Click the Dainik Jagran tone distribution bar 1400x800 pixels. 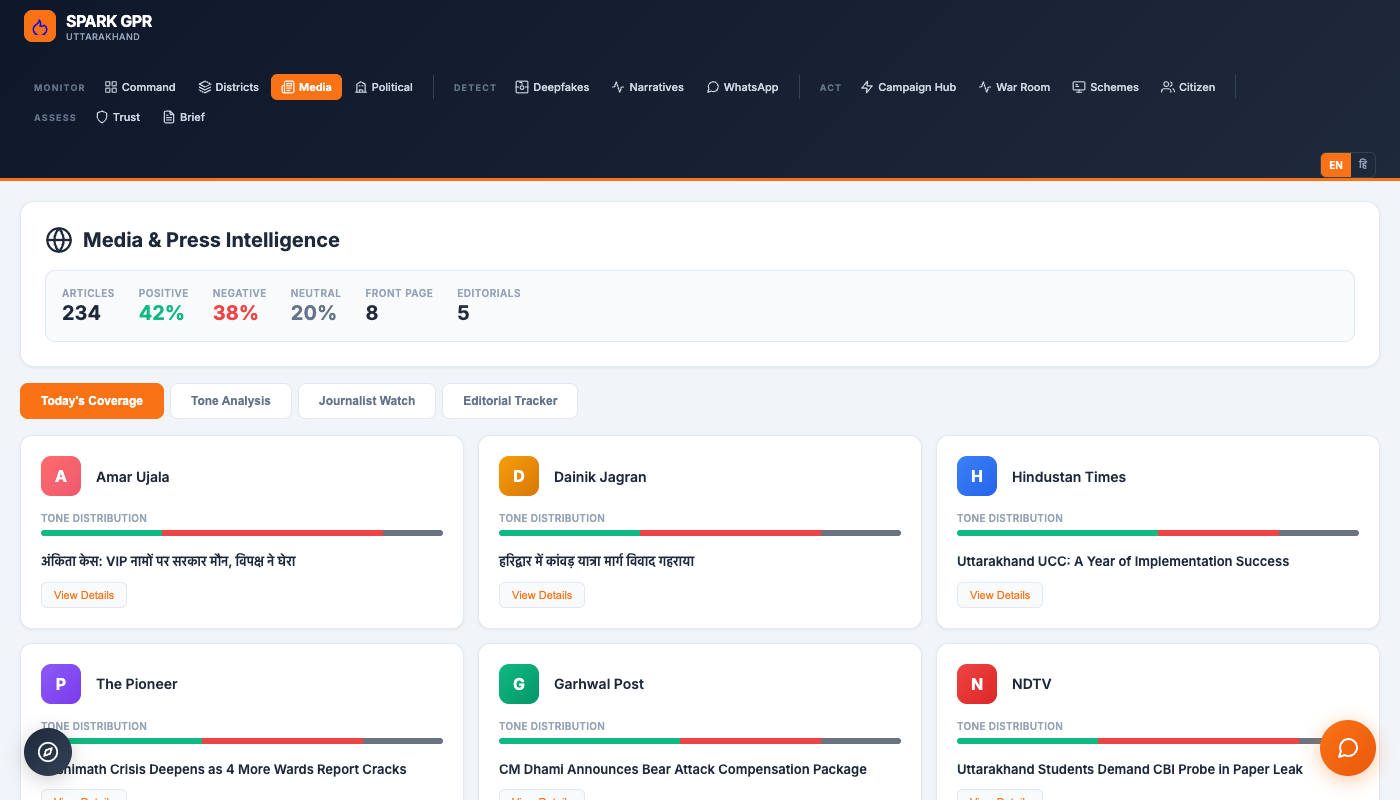tap(699, 533)
